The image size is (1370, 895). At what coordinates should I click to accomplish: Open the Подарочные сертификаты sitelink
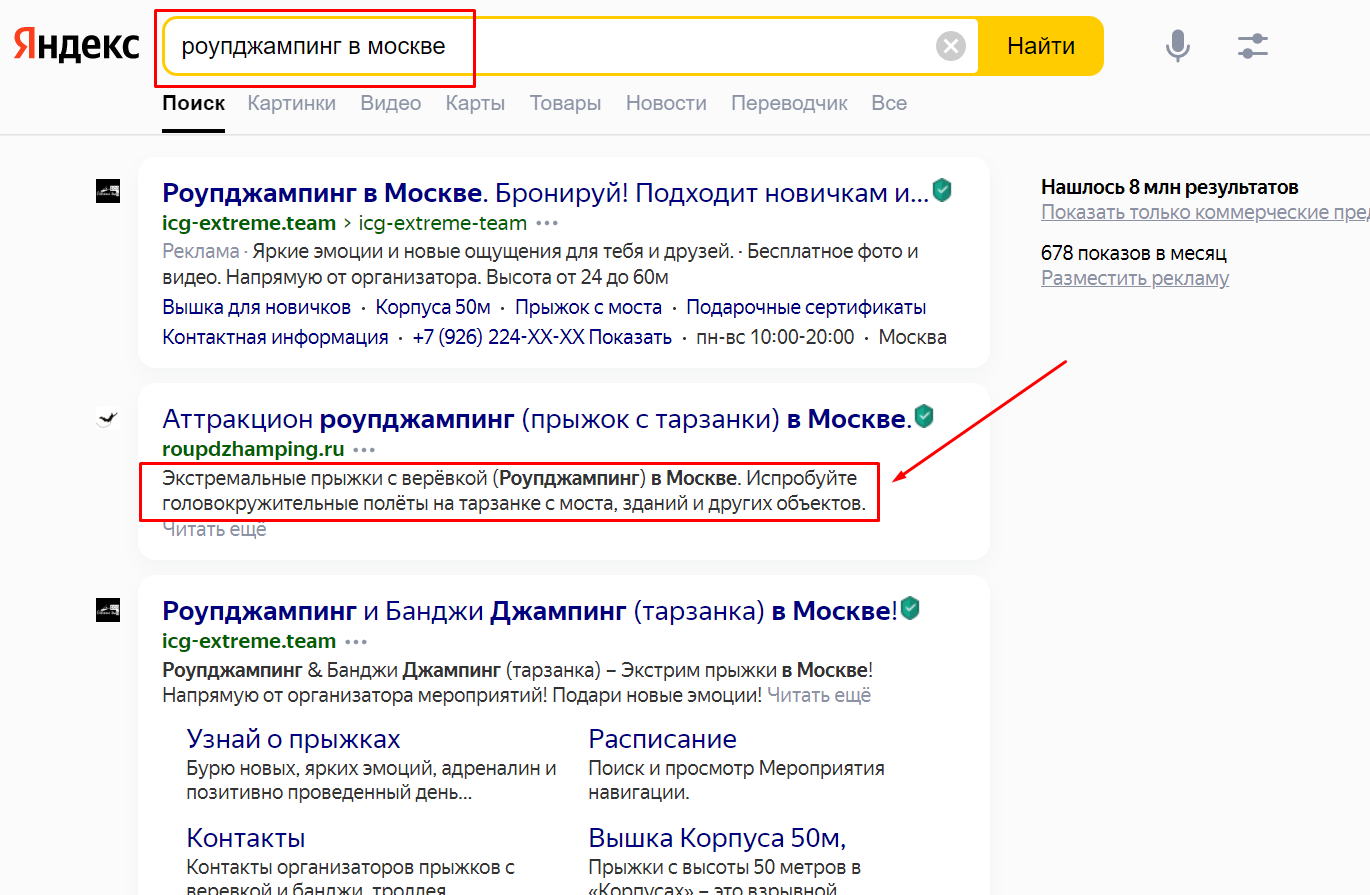tap(806, 307)
